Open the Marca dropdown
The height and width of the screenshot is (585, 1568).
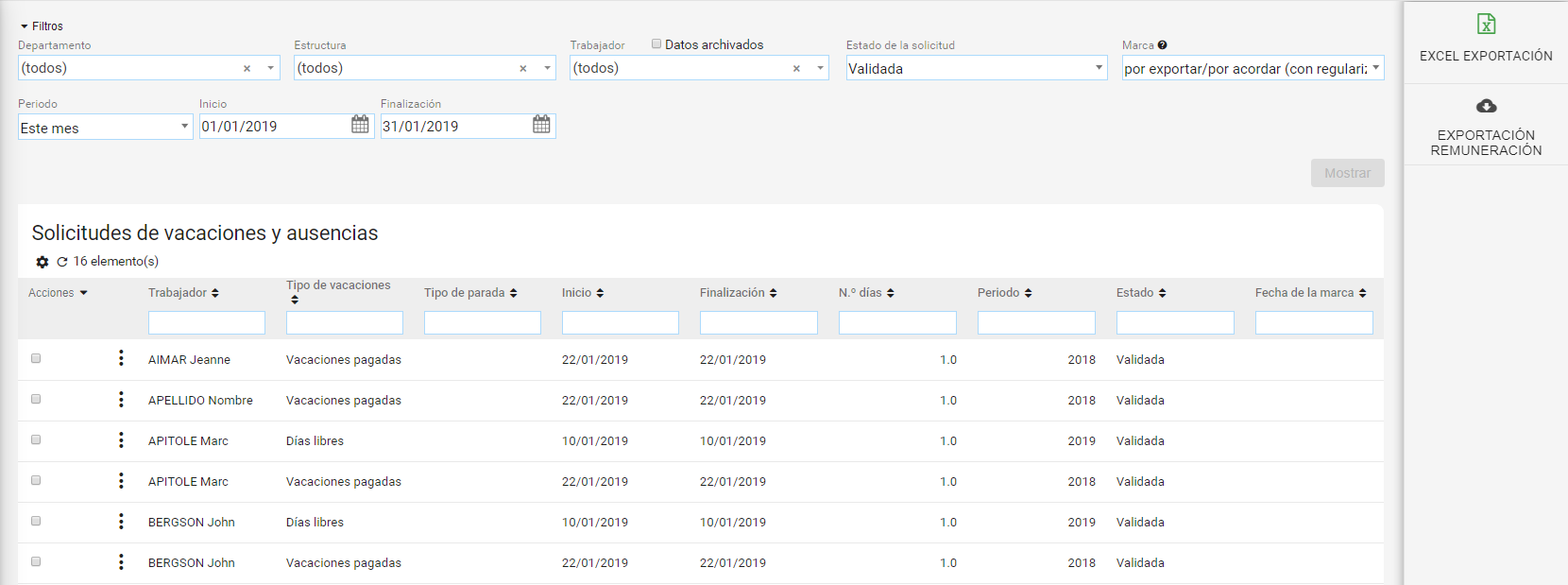click(x=1253, y=68)
